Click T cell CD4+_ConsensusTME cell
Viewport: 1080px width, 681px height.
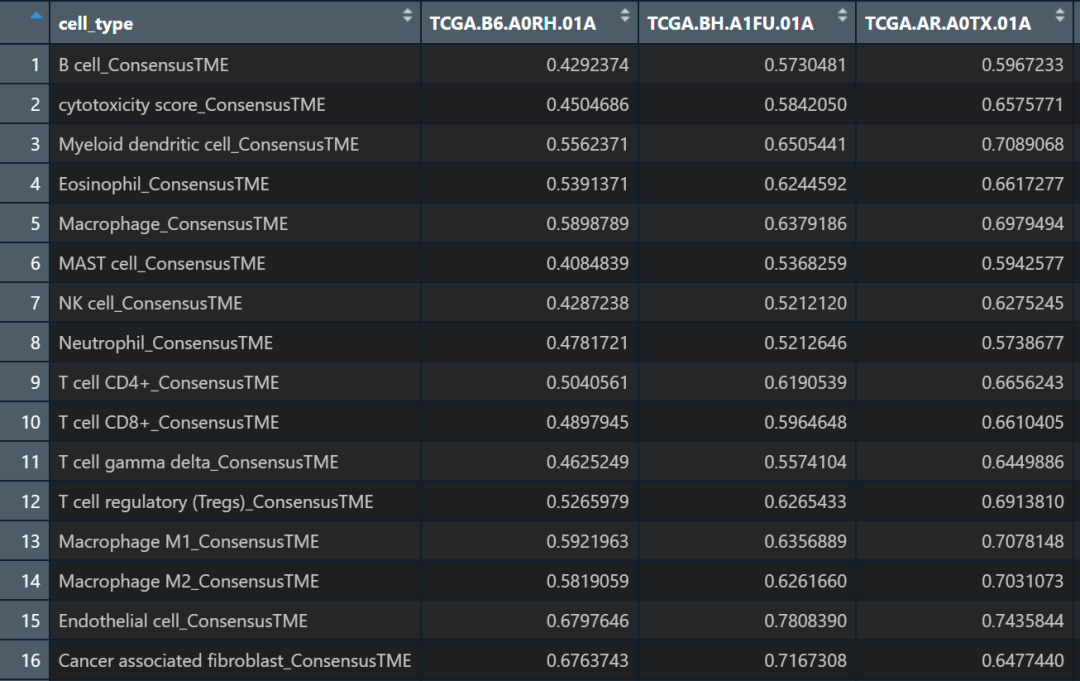(x=169, y=383)
